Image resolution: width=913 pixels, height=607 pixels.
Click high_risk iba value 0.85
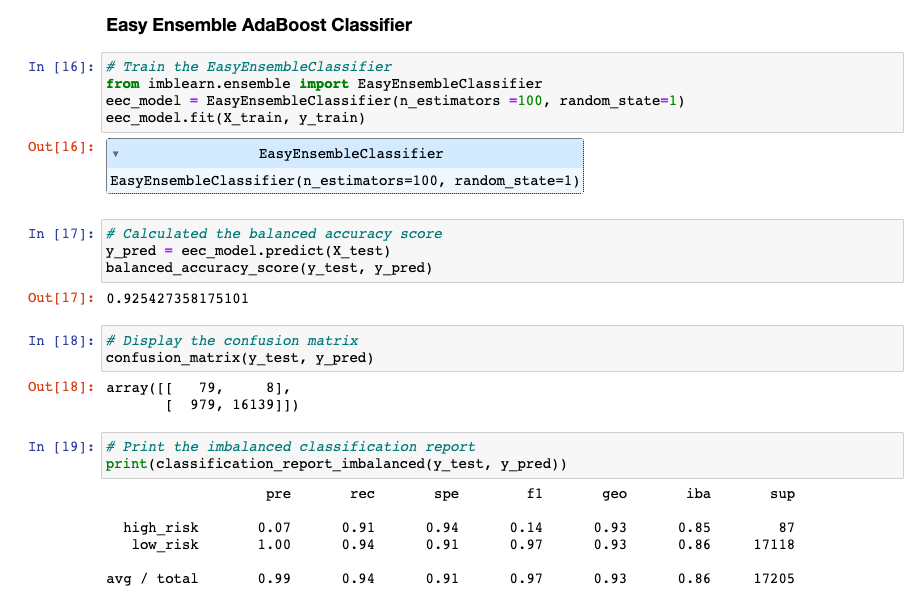point(694,528)
